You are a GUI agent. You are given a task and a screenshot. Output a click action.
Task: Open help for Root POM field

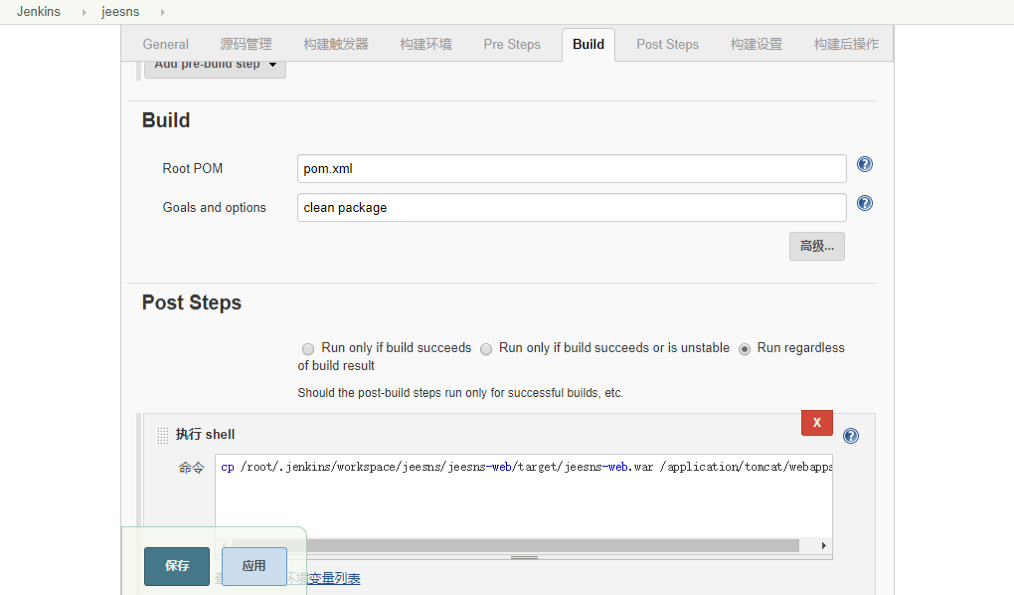pos(864,164)
